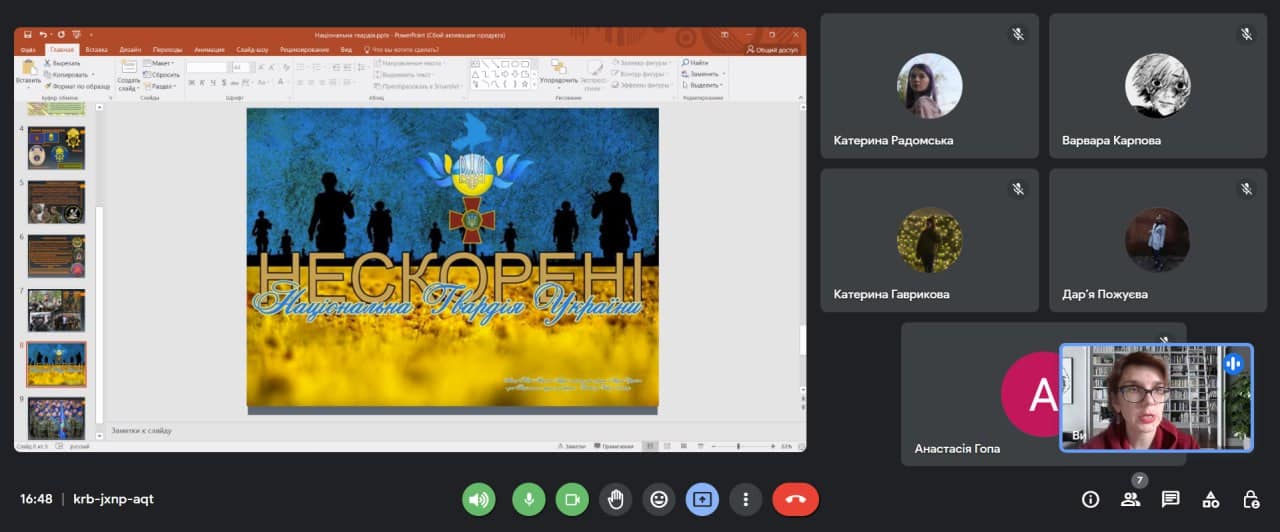This screenshot has height=532, width=1280.
Task: Open meeting details info icon
Action: 1090,499
